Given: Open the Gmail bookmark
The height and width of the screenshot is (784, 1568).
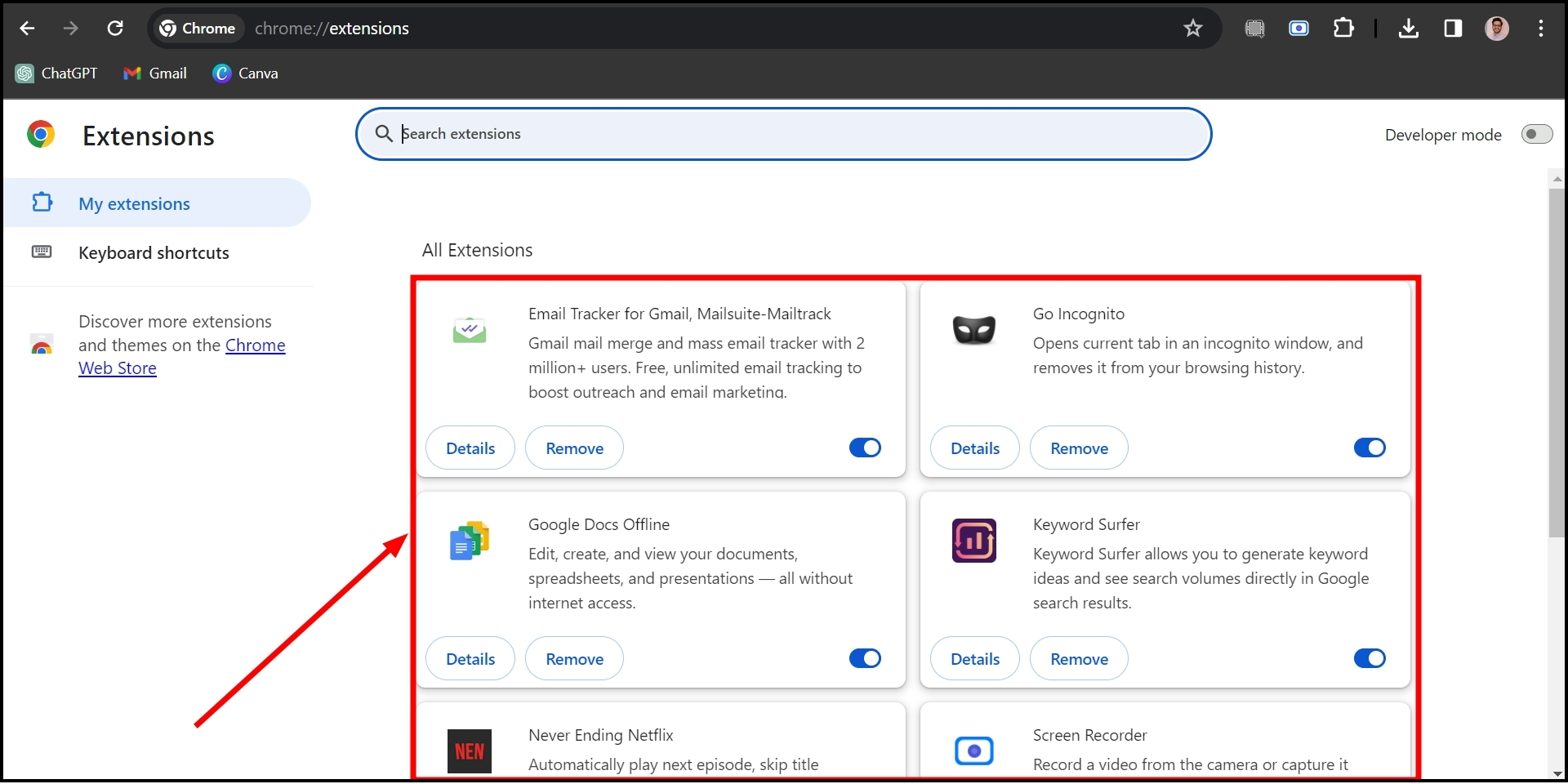Looking at the screenshot, I should click(x=155, y=73).
